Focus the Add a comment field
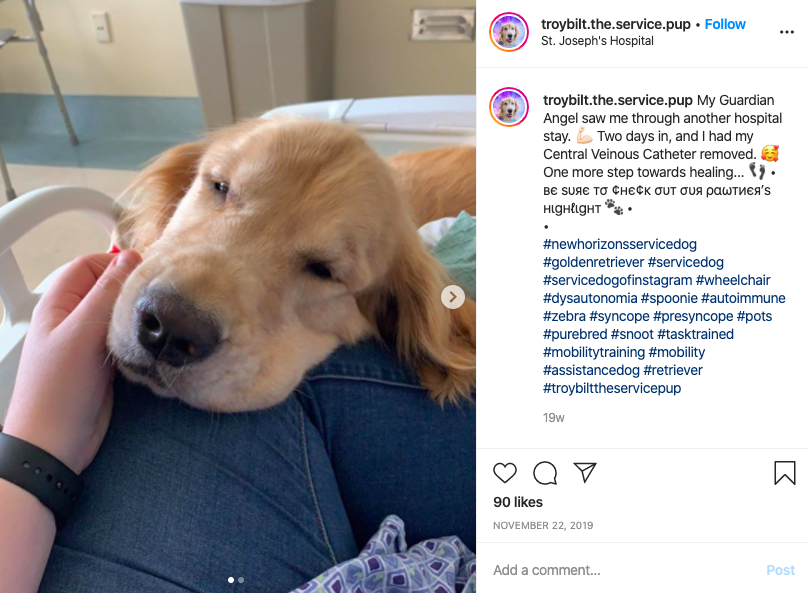Viewport: 808px width, 593px height. click(x=624, y=570)
